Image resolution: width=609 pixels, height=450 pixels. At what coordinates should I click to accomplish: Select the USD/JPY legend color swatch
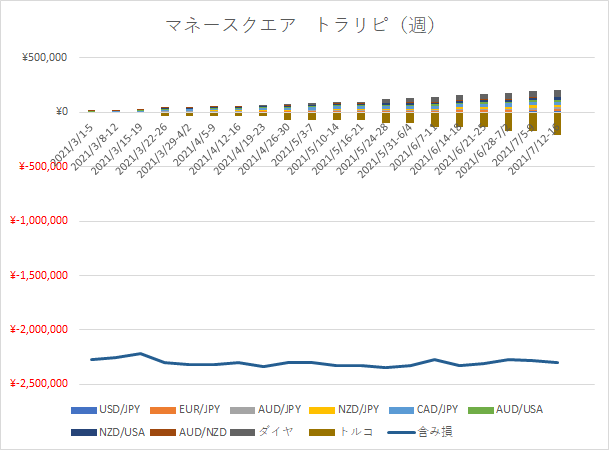tap(84, 410)
